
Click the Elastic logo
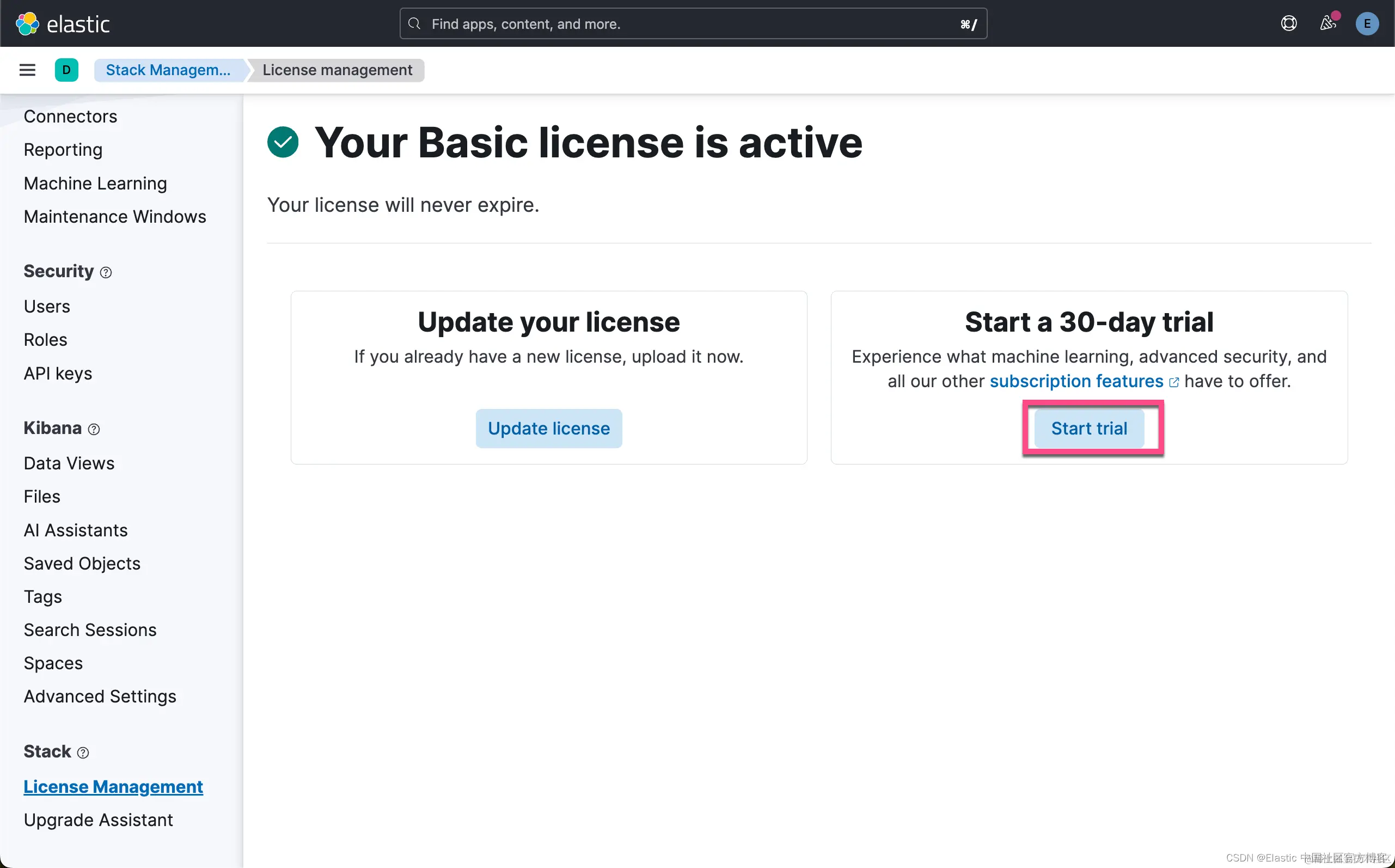63,23
